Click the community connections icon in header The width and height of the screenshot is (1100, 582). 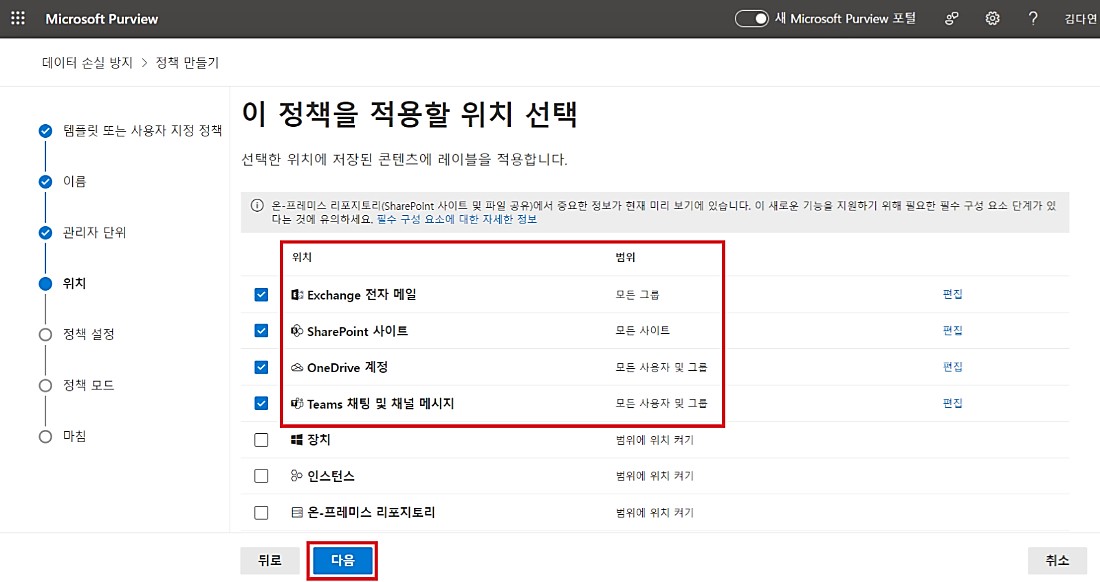[x=953, y=19]
